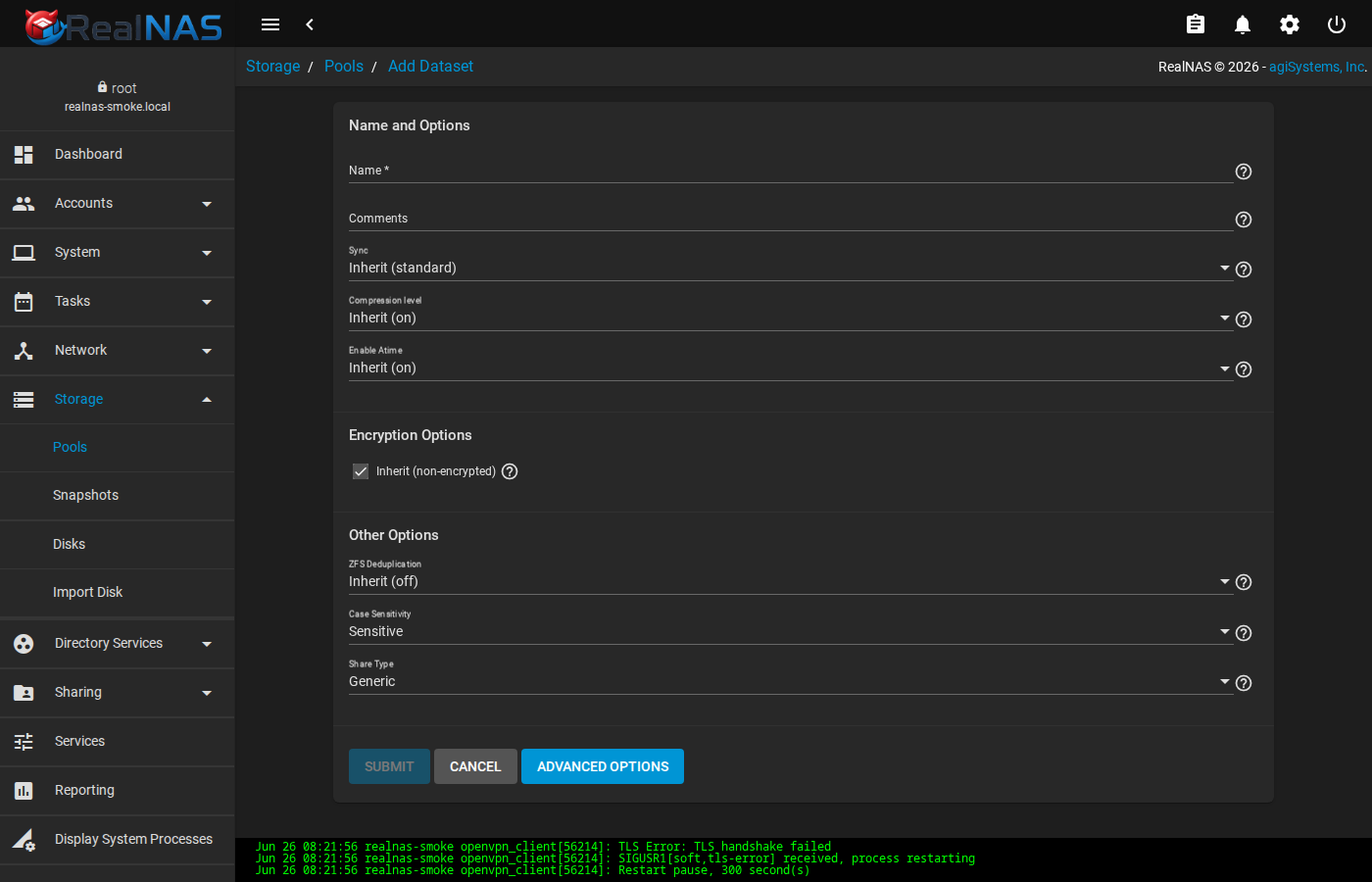Click the Dashboard grid icon

click(x=24, y=154)
